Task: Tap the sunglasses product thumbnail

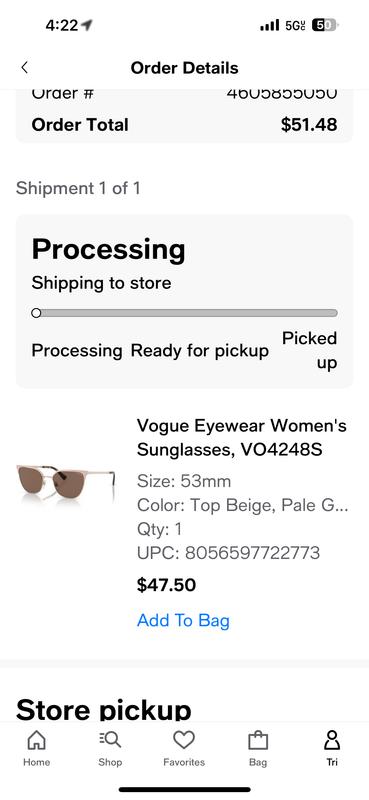Action: point(66,482)
